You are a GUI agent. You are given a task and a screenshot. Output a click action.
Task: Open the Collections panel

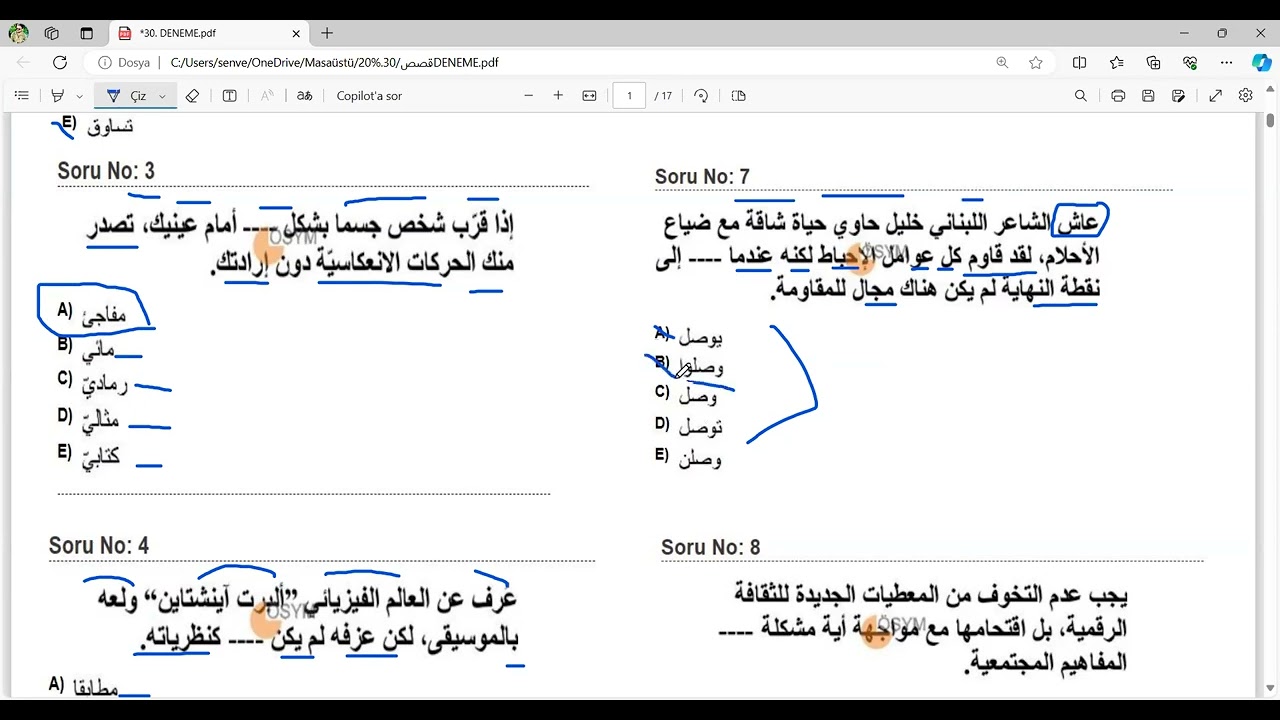[1153, 62]
